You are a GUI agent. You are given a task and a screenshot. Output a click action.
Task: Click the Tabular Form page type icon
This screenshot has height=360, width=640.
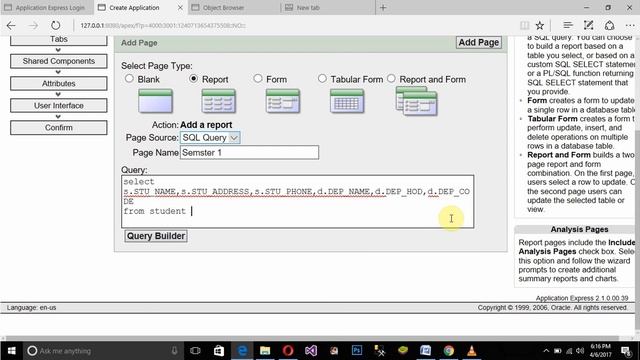click(x=347, y=101)
